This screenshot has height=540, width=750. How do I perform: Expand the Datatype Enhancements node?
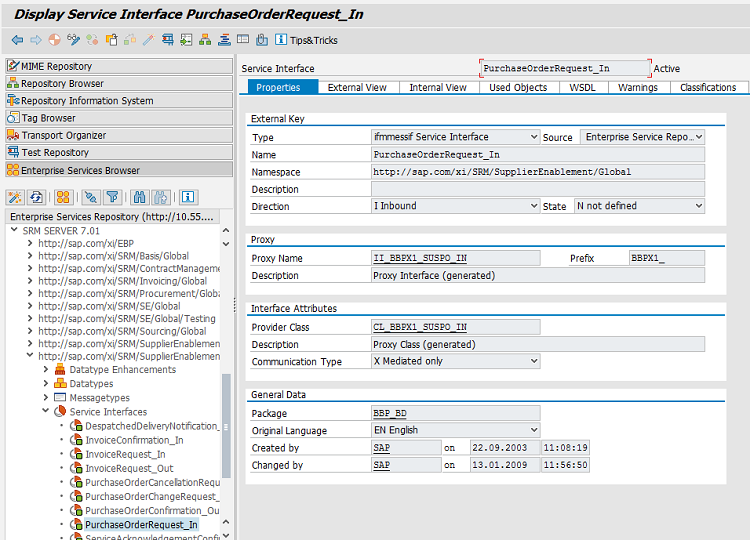(x=45, y=369)
